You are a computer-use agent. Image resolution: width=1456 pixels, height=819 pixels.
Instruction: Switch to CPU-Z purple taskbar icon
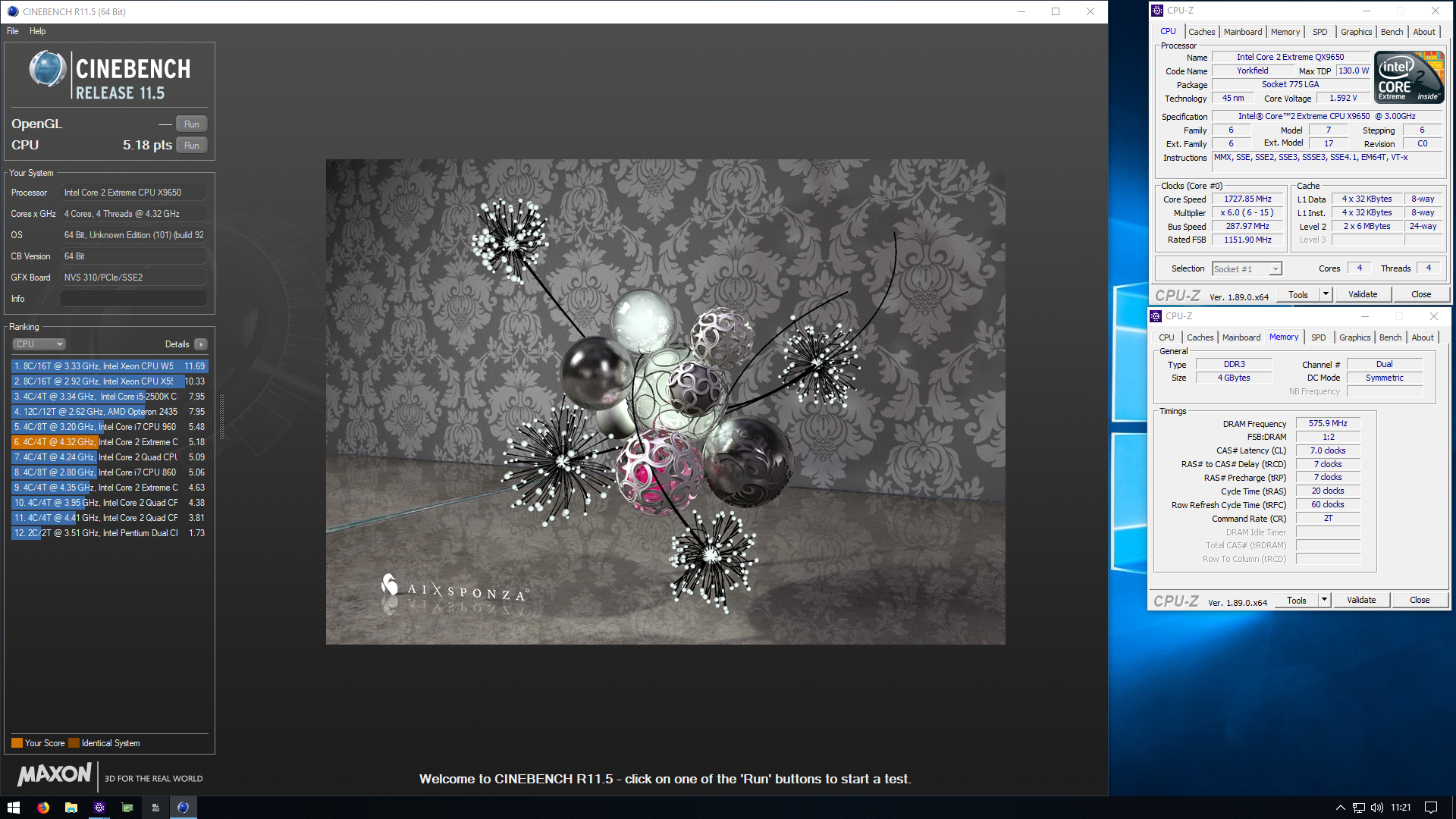click(99, 808)
